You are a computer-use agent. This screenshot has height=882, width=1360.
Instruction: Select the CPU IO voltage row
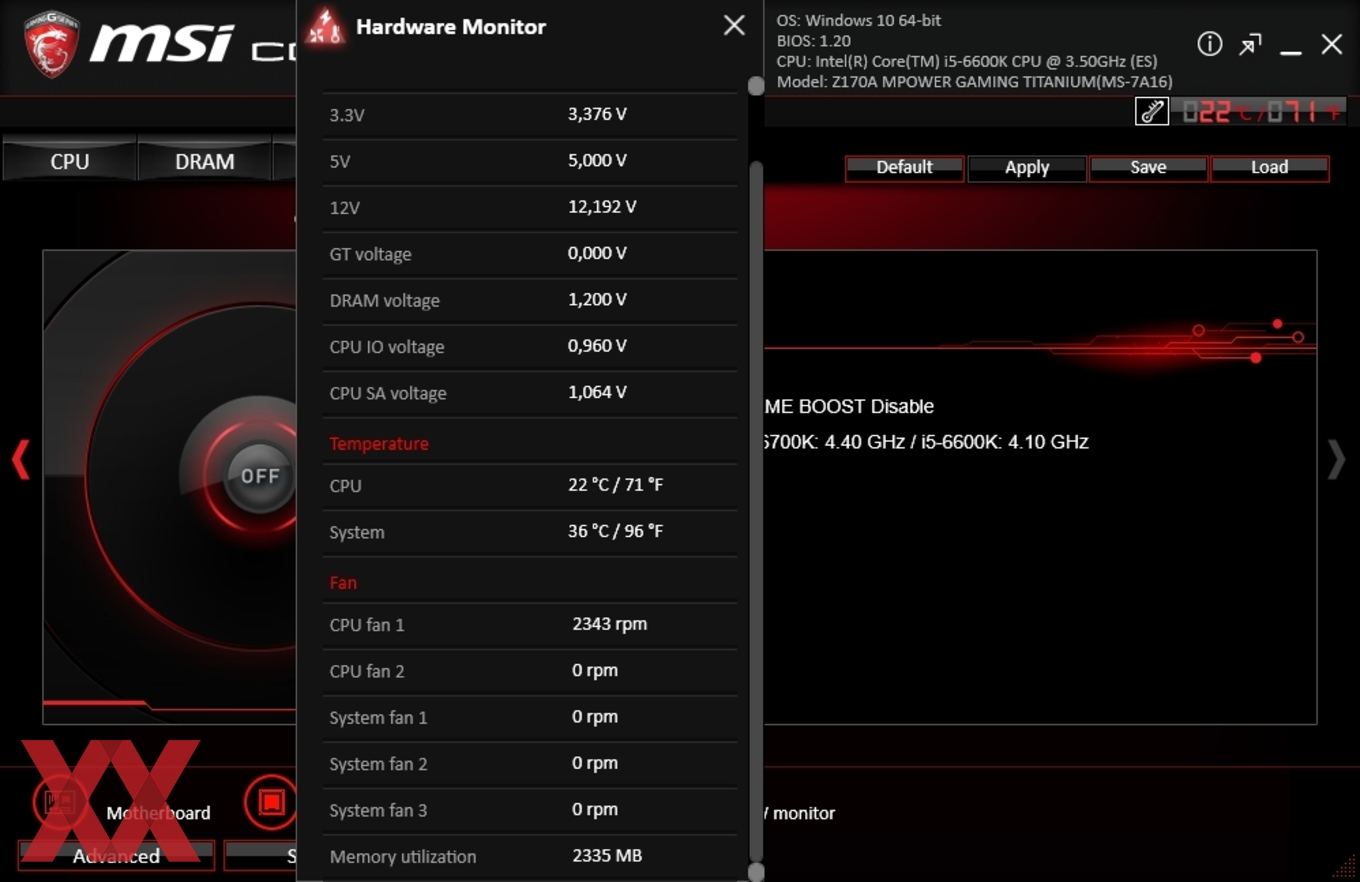pos(530,347)
